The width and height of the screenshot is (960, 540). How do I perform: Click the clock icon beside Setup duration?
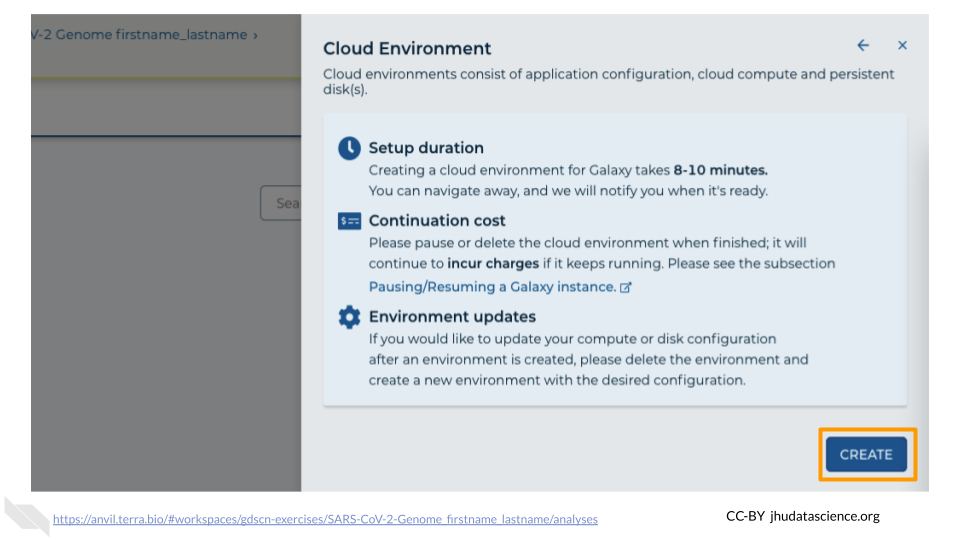[x=349, y=148]
